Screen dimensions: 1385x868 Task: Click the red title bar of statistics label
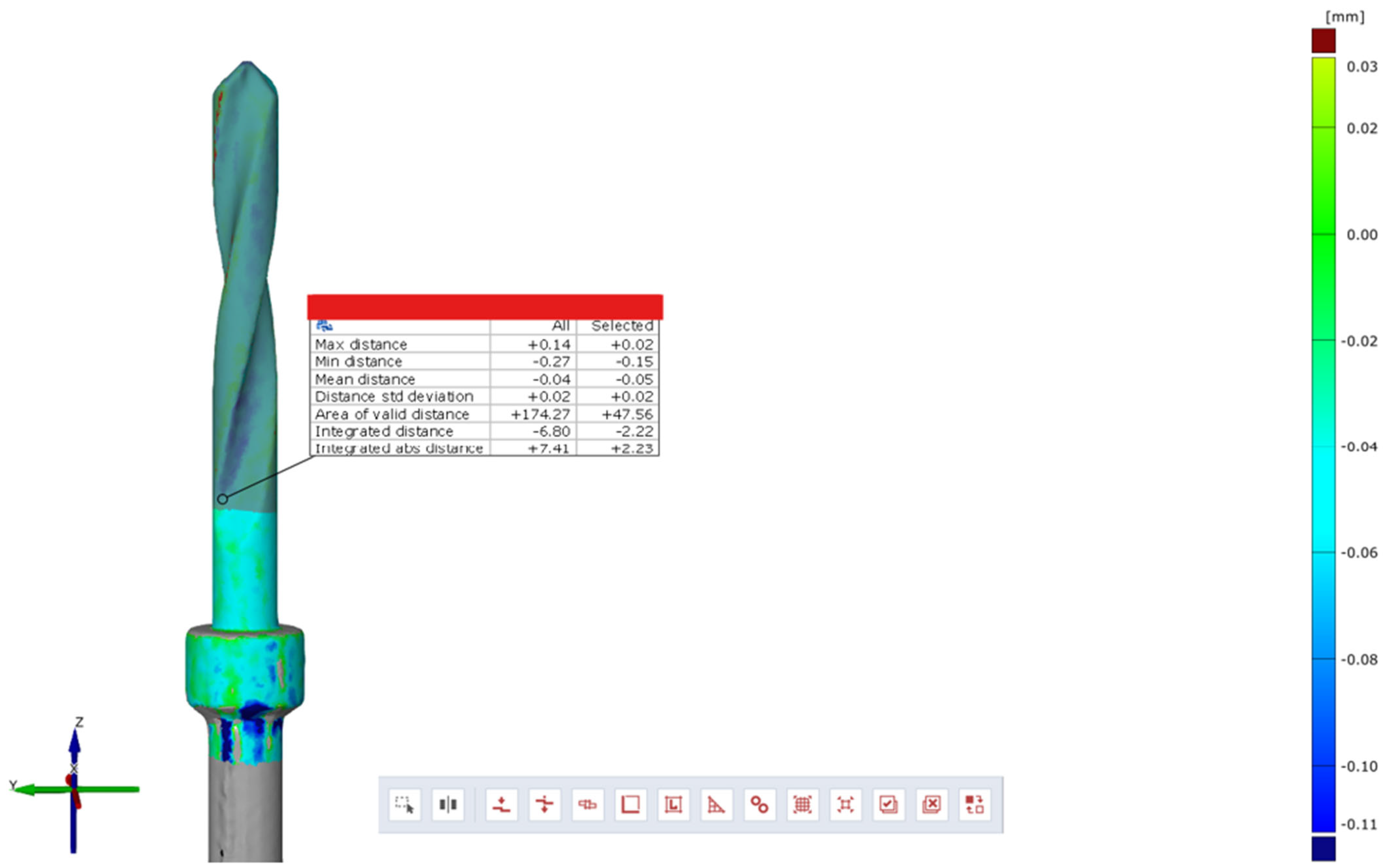click(485, 307)
